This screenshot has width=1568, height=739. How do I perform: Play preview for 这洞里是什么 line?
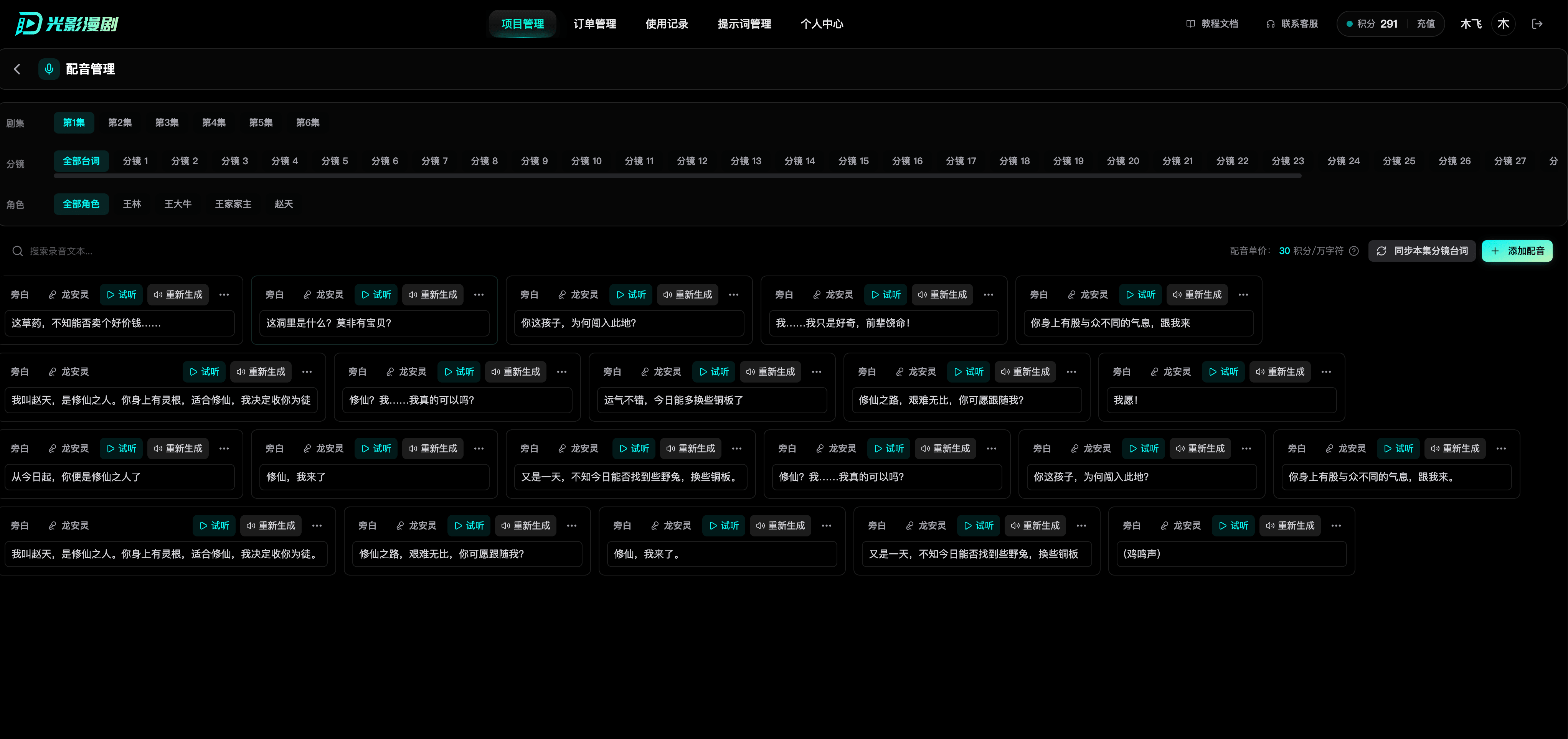(376, 295)
